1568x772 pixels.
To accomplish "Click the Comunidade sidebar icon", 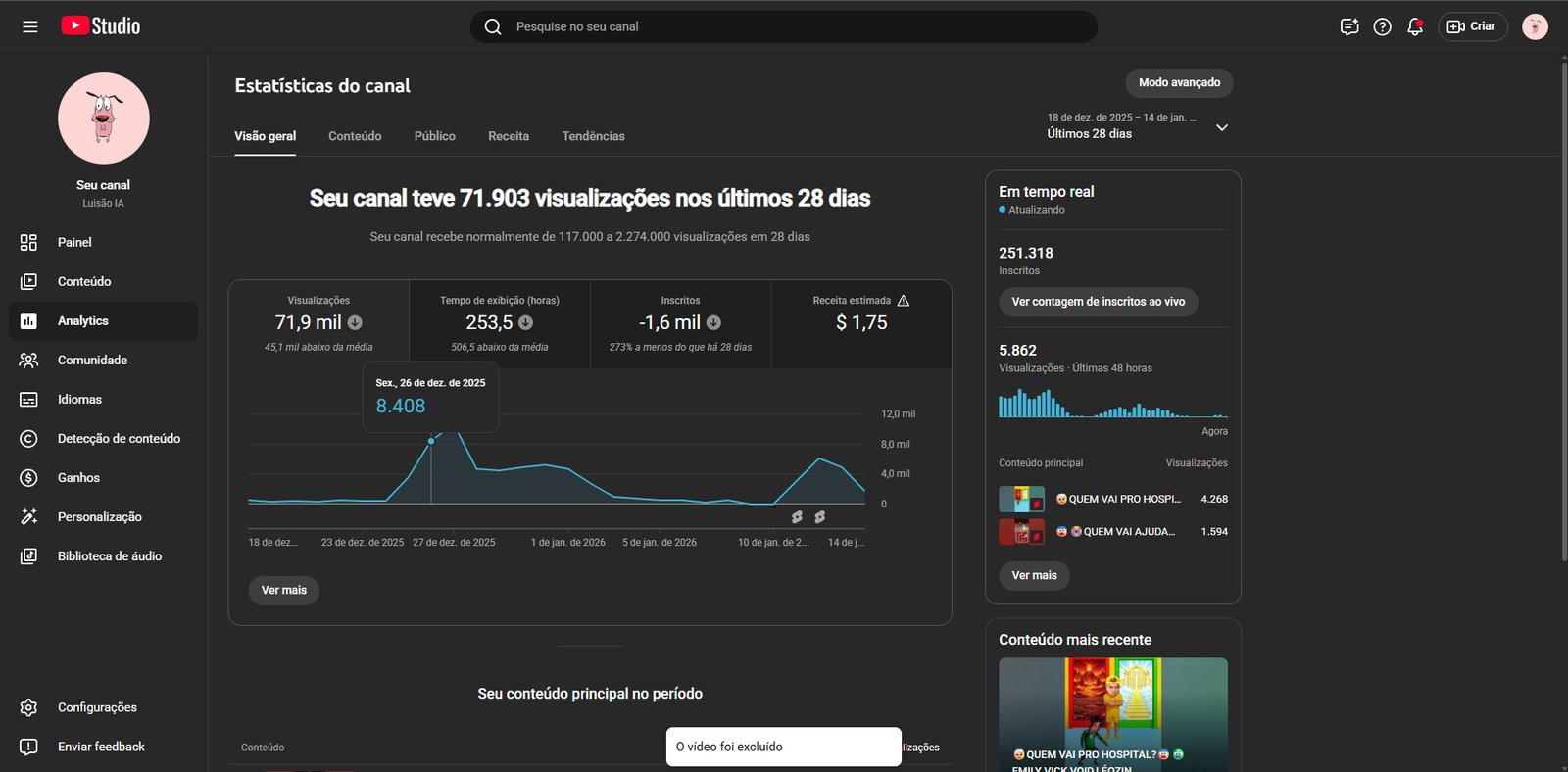I will pos(28,360).
